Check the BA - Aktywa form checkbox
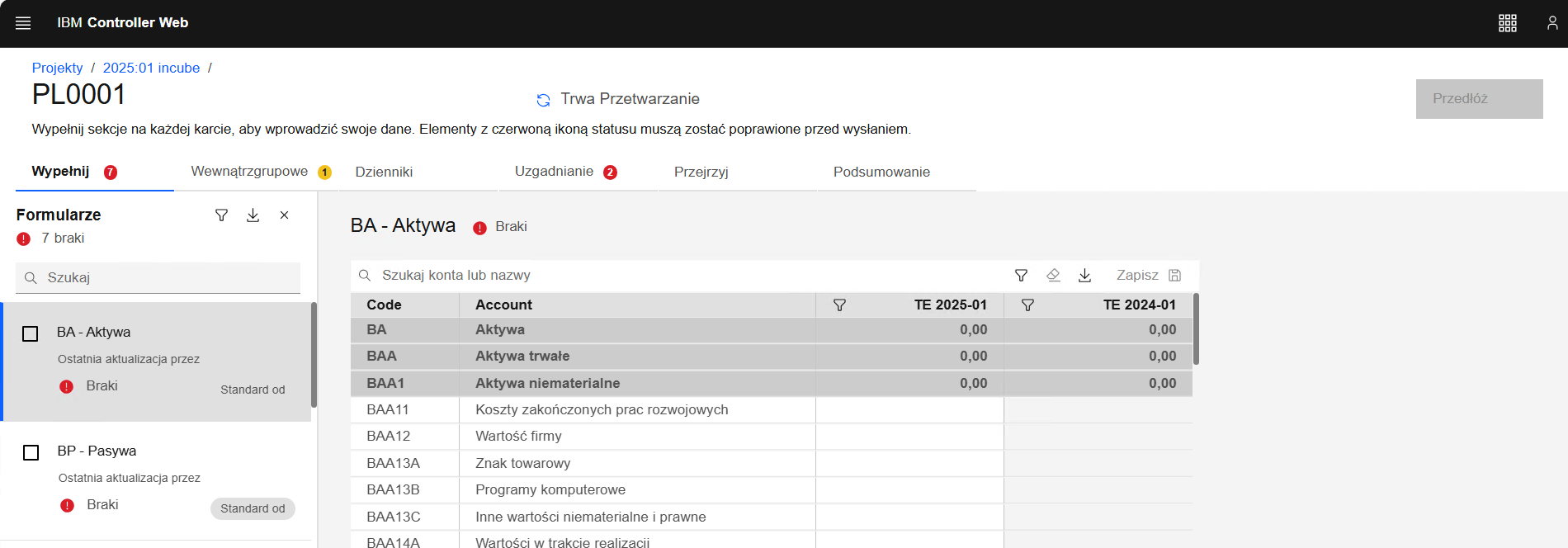The image size is (1568, 548). pyautogui.click(x=31, y=333)
